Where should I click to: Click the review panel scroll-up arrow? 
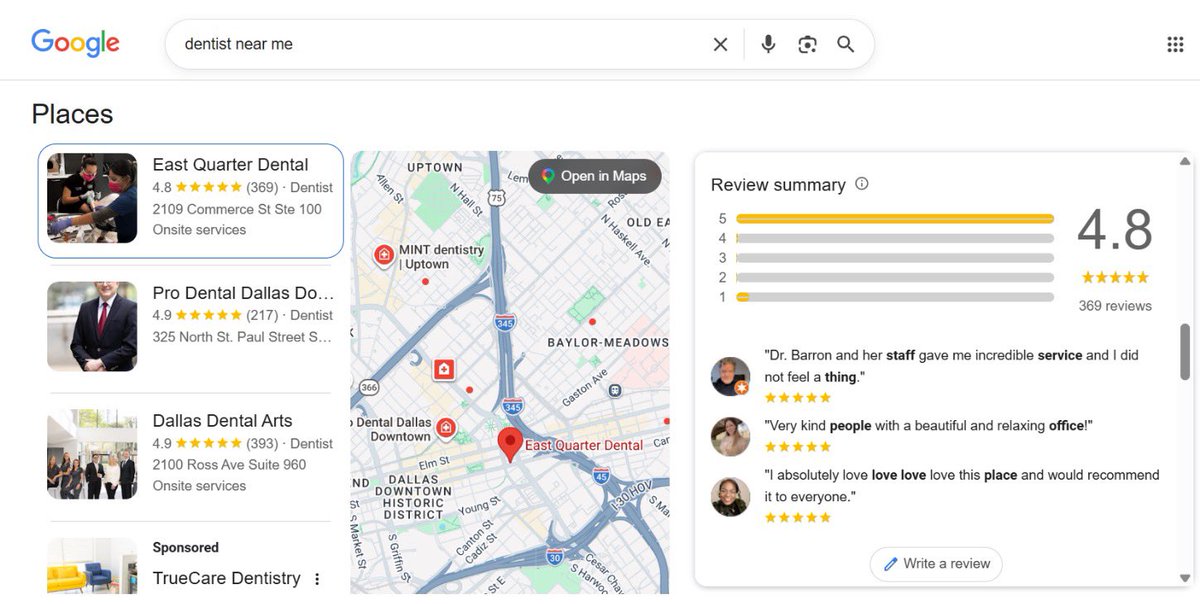click(1185, 161)
